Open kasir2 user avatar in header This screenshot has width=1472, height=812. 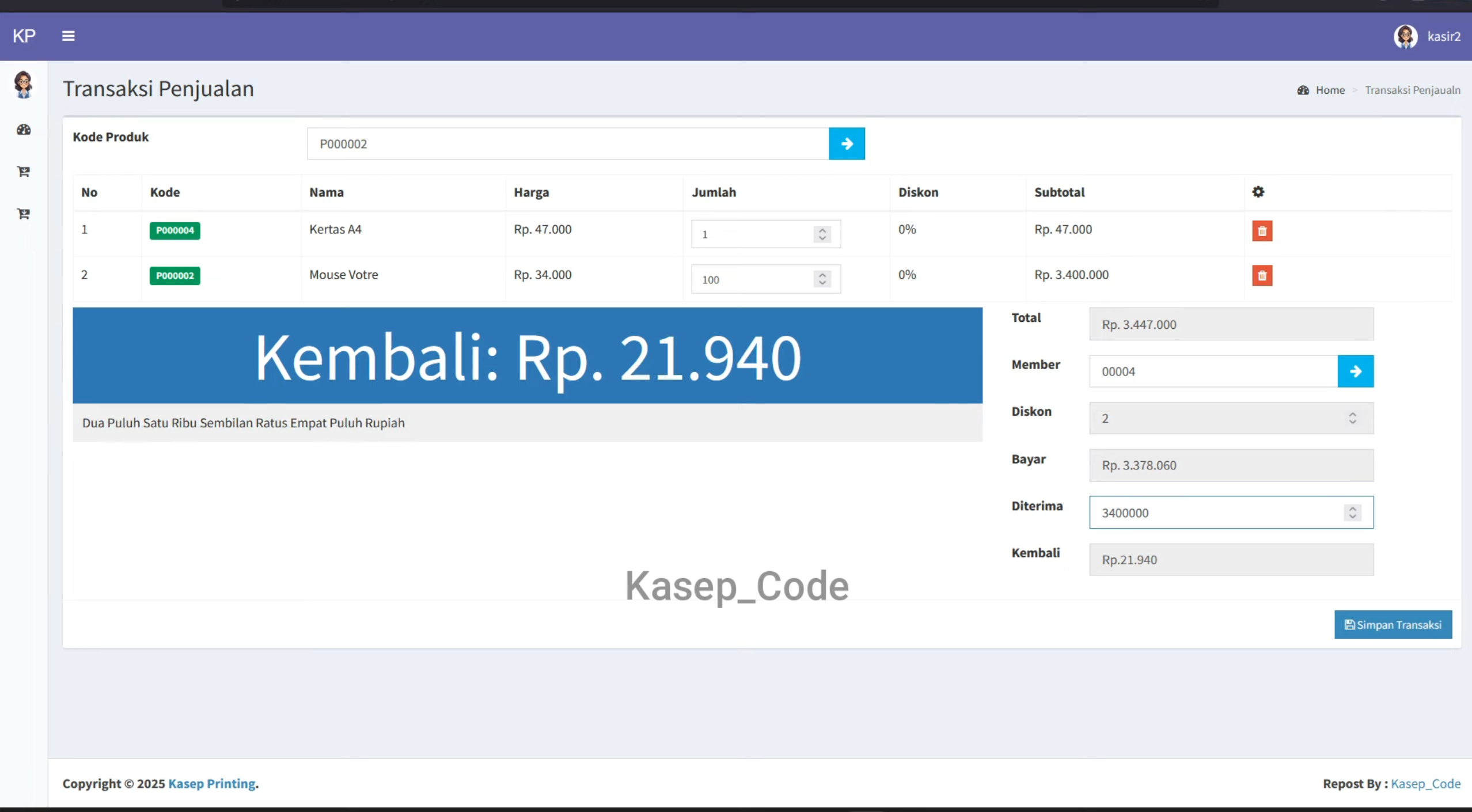coord(1405,37)
